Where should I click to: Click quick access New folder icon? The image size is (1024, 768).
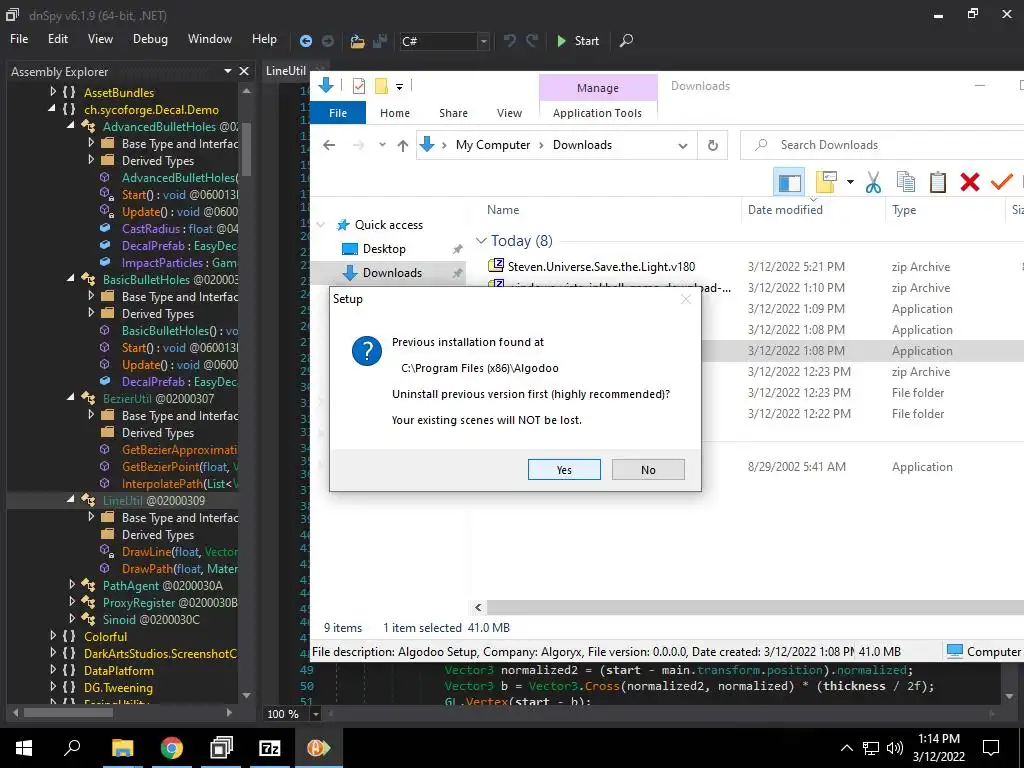(x=381, y=86)
